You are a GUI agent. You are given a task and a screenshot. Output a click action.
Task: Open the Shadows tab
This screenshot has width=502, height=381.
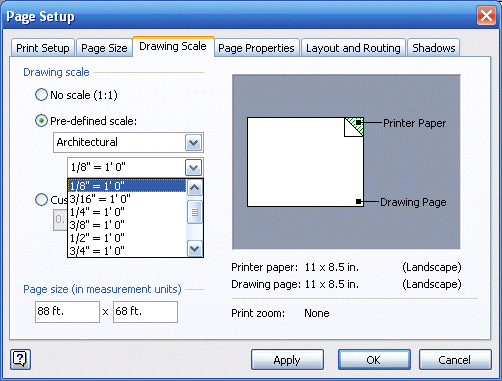click(433, 48)
